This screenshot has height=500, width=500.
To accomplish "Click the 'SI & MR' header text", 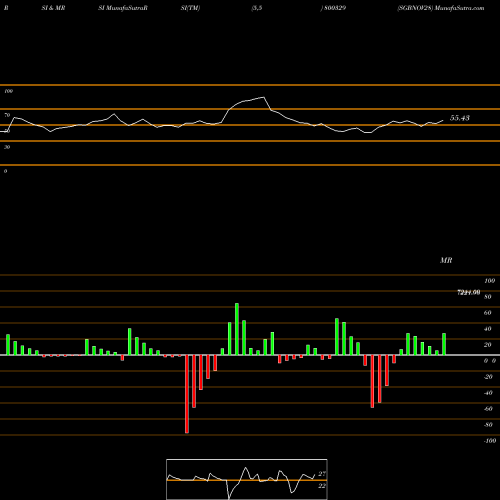I will (x=53, y=8).
